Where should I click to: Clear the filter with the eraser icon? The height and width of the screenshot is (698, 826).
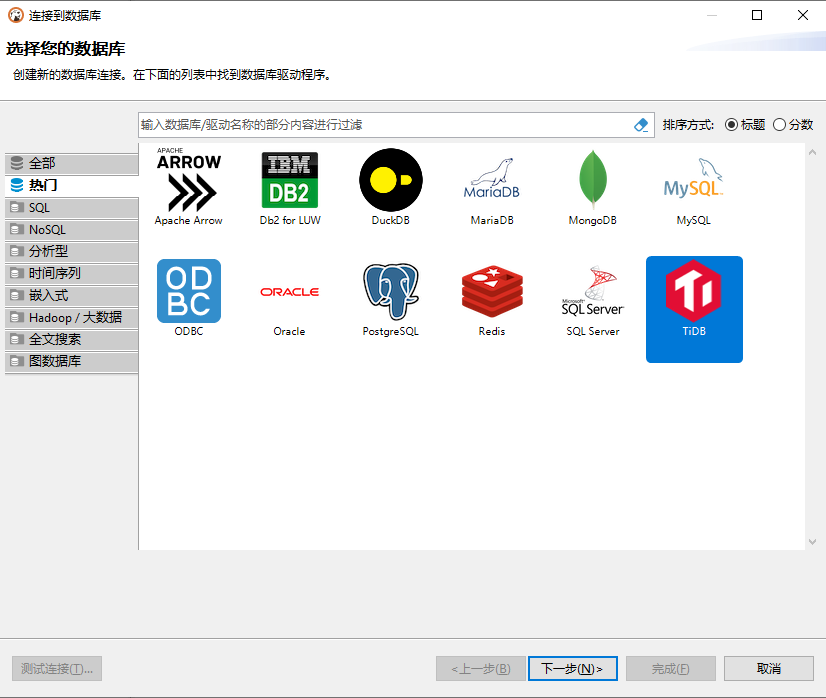pyautogui.click(x=641, y=125)
